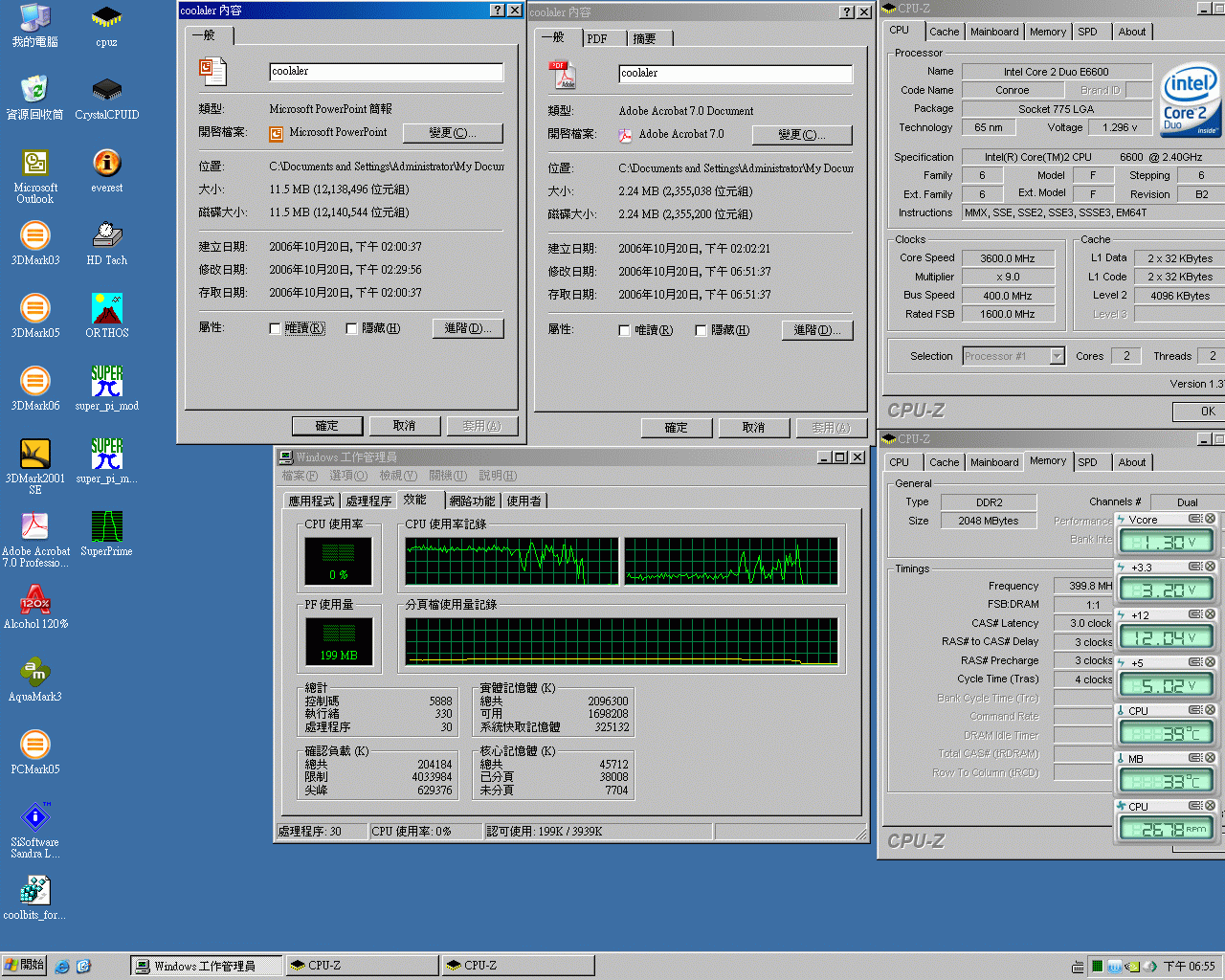Expand the Processor #1 selection dropdown
The image size is (1225, 980).
1057,356
